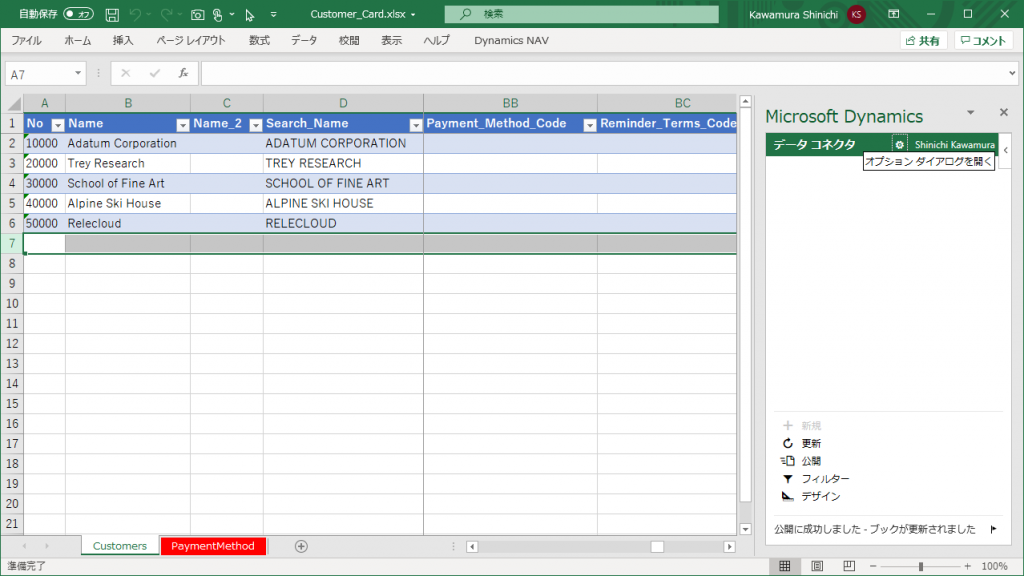The height and width of the screenshot is (576, 1024).
Task: Switch to the 挿入 ribbon tab
Action: tap(123, 40)
